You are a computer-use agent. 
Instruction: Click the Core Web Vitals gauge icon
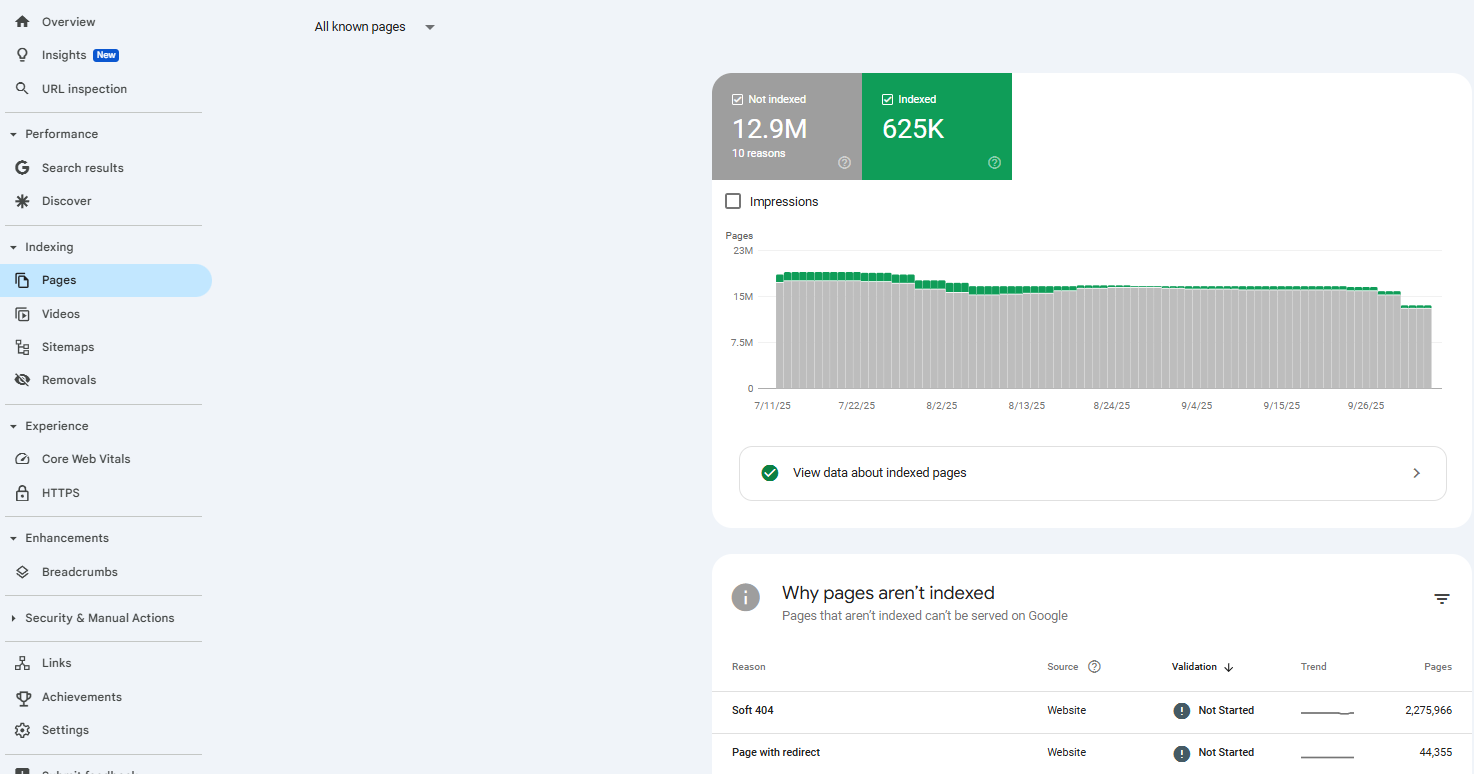(22, 459)
